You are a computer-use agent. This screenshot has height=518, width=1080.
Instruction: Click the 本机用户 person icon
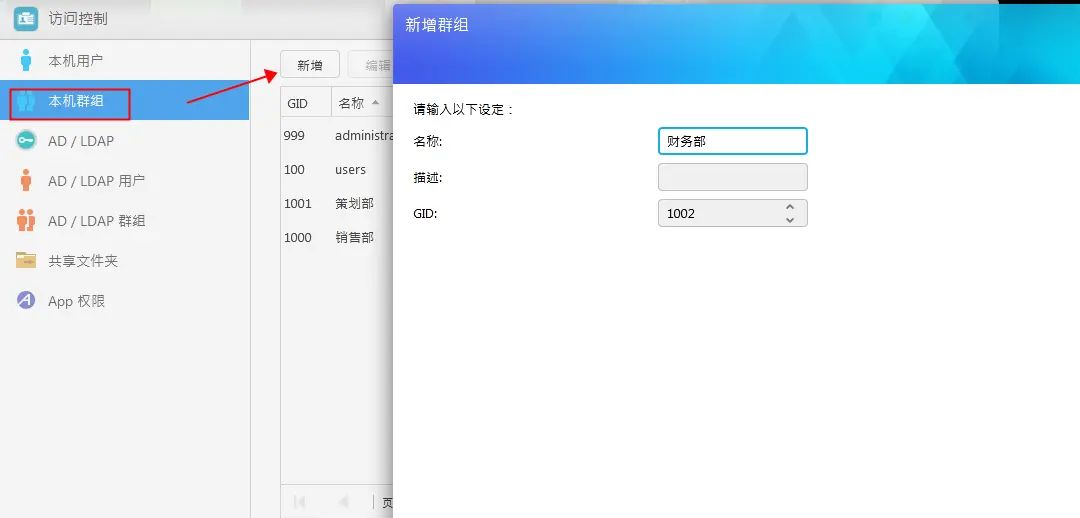[26, 60]
